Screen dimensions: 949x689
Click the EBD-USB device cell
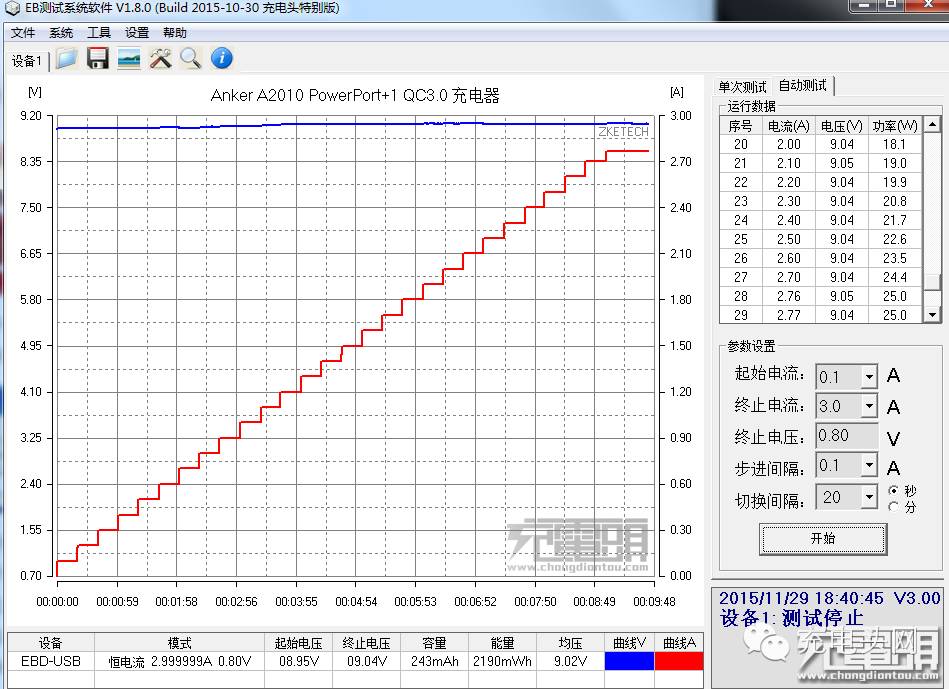click(x=51, y=661)
